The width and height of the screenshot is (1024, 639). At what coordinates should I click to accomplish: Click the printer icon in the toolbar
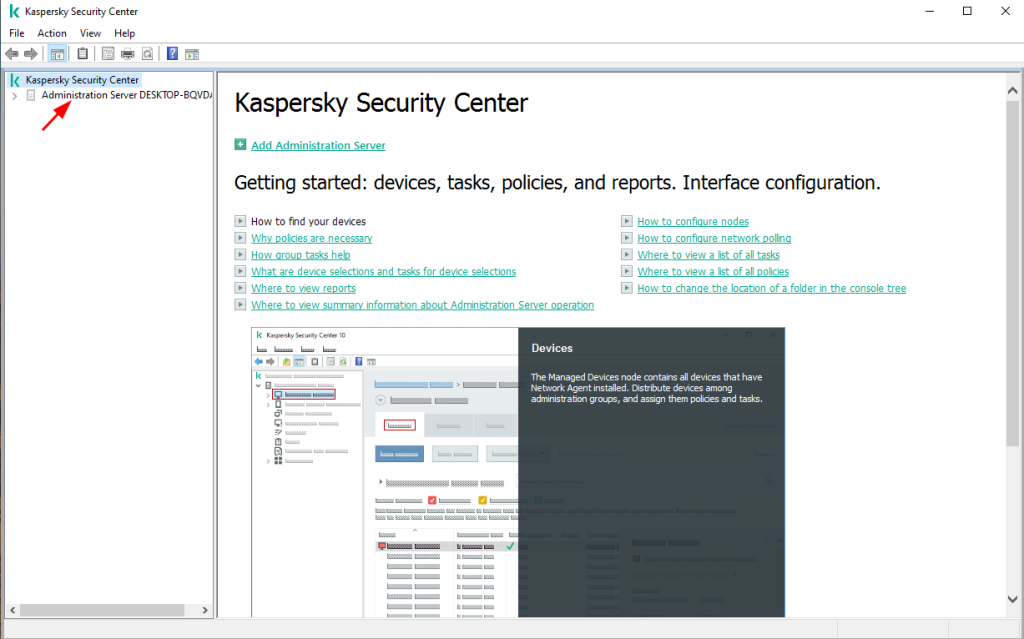(128, 54)
